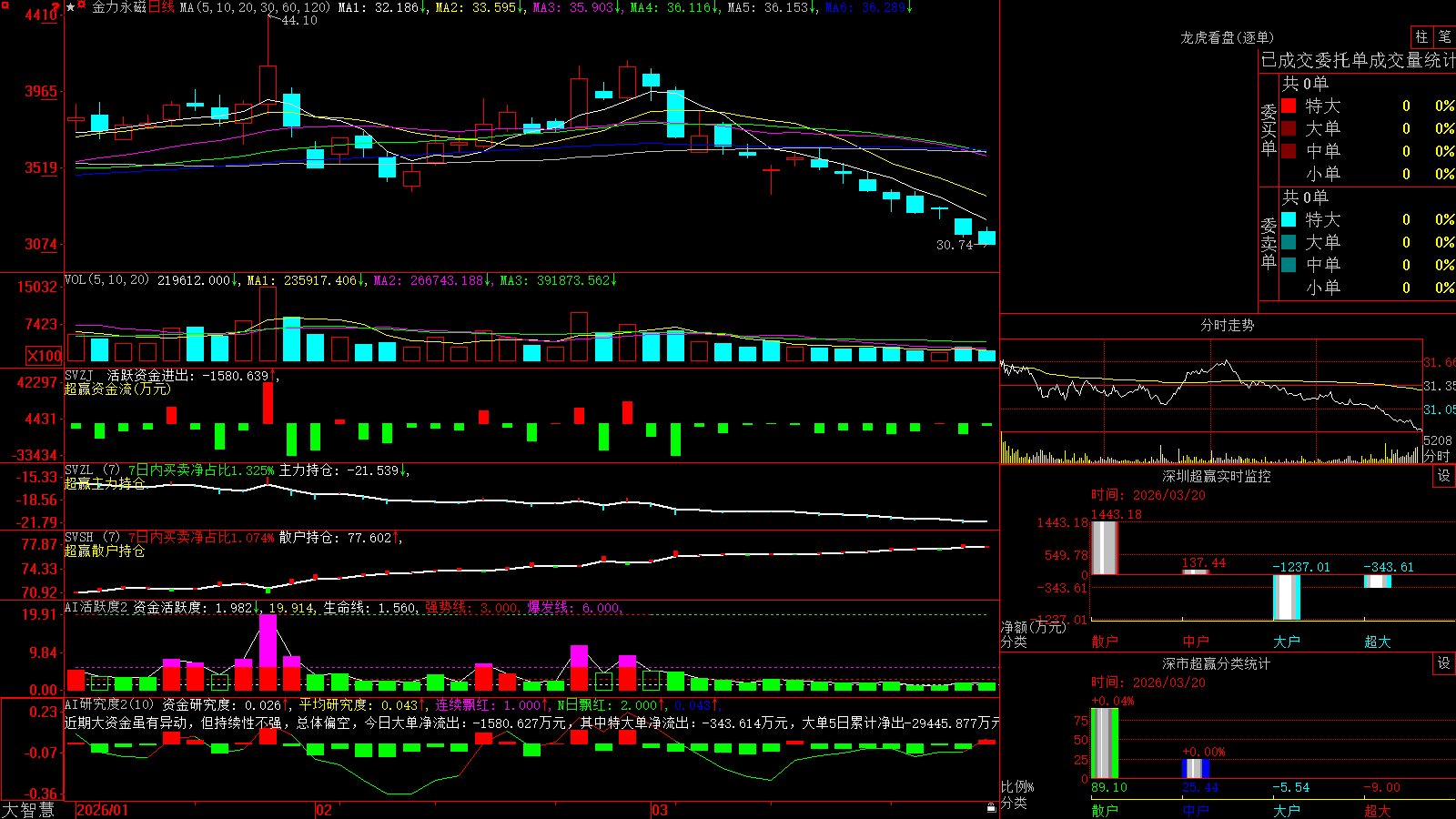Click the 5208 volume value in 分时走势
Image resolution: width=1456 pixels, height=819 pixels.
point(1438,440)
